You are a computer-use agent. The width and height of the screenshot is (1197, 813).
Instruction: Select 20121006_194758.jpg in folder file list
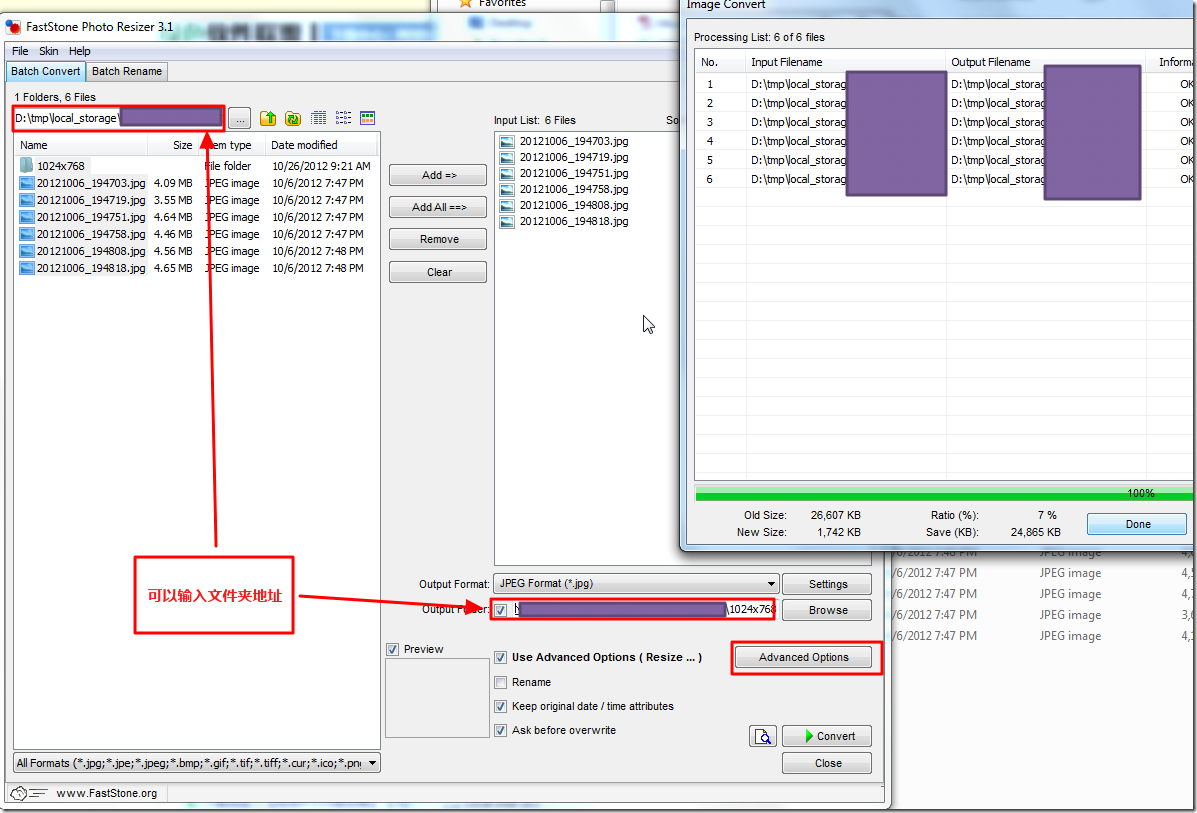click(82, 234)
